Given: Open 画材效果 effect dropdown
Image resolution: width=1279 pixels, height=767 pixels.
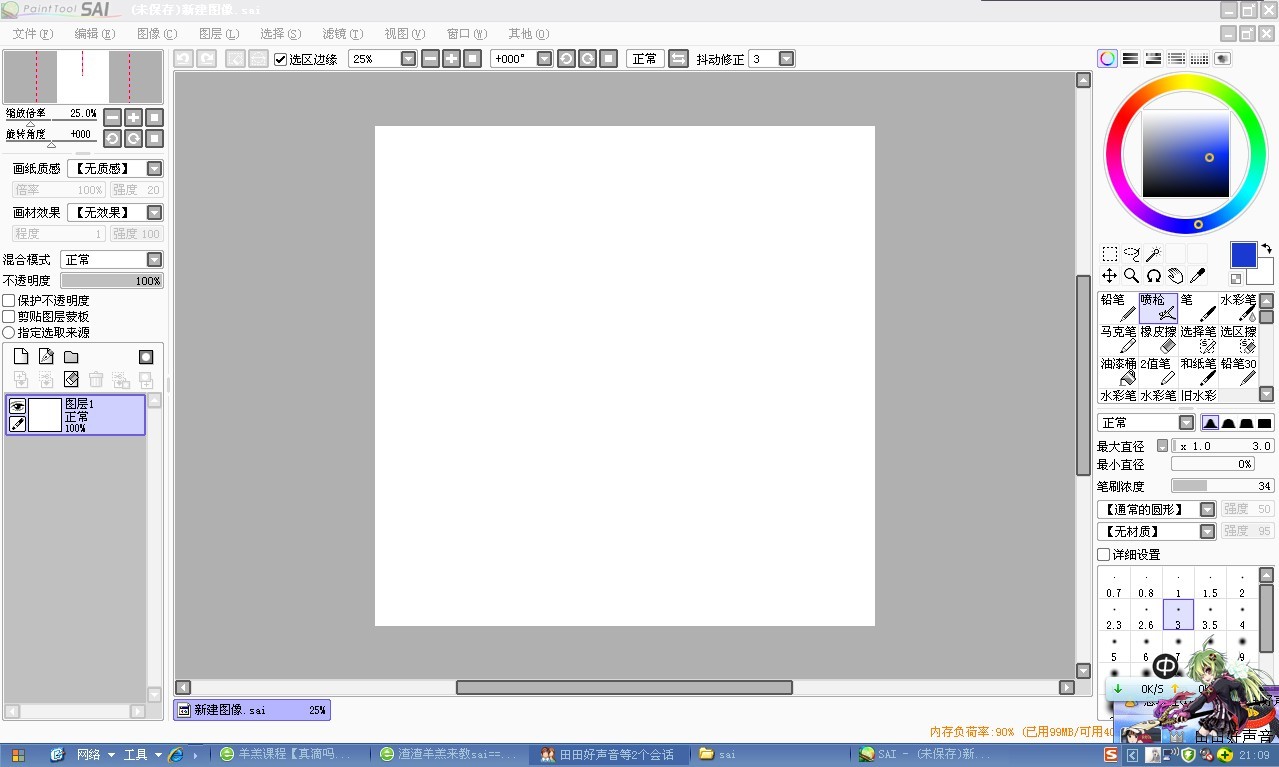Looking at the screenshot, I should pos(154,212).
